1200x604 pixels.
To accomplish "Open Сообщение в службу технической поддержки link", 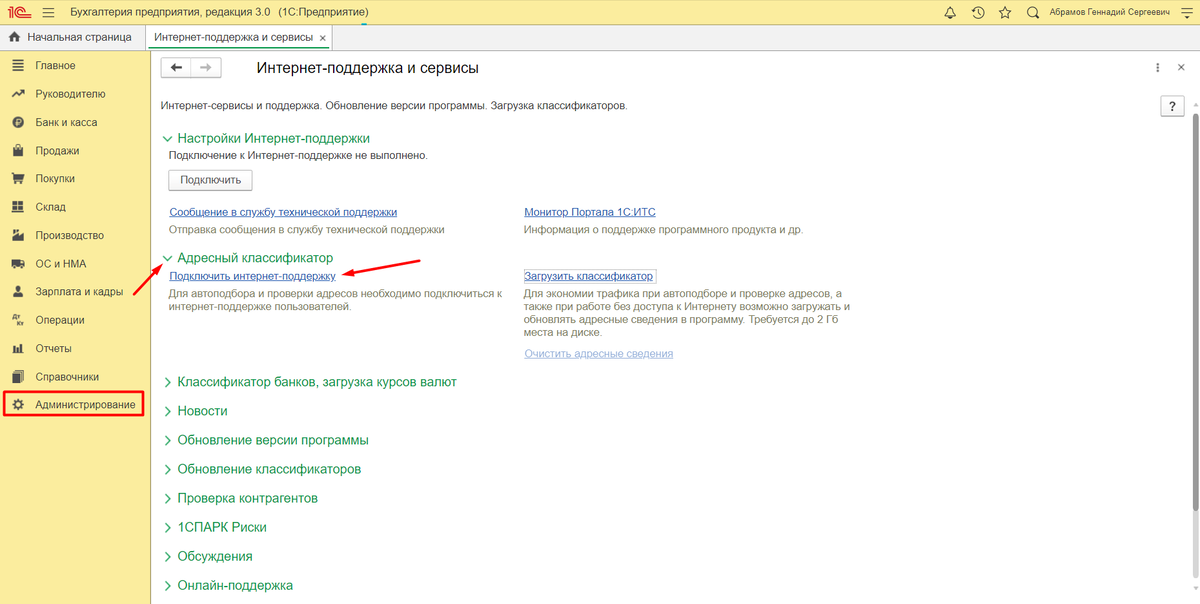I will [283, 212].
